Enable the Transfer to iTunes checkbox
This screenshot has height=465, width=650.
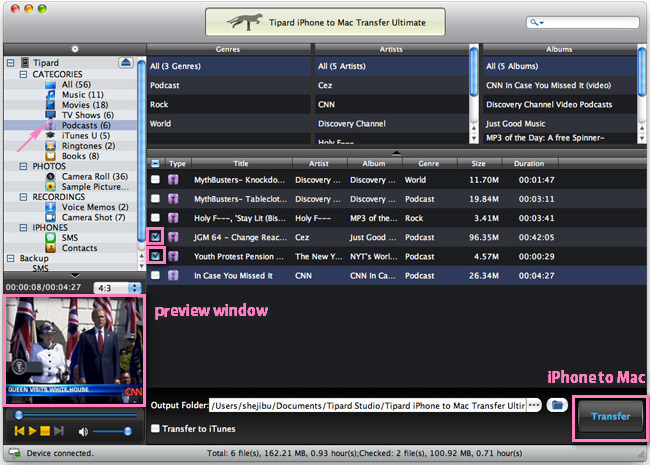click(155, 429)
